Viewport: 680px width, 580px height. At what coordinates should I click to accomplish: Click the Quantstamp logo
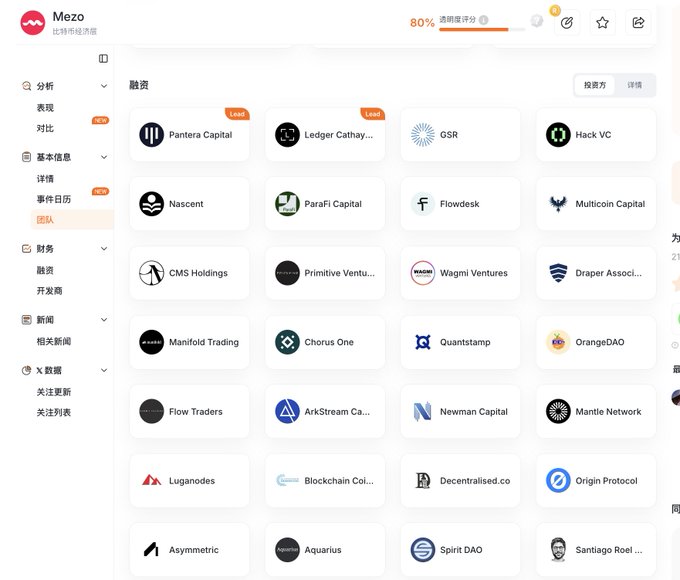pyautogui.click(x=423, y=342)
